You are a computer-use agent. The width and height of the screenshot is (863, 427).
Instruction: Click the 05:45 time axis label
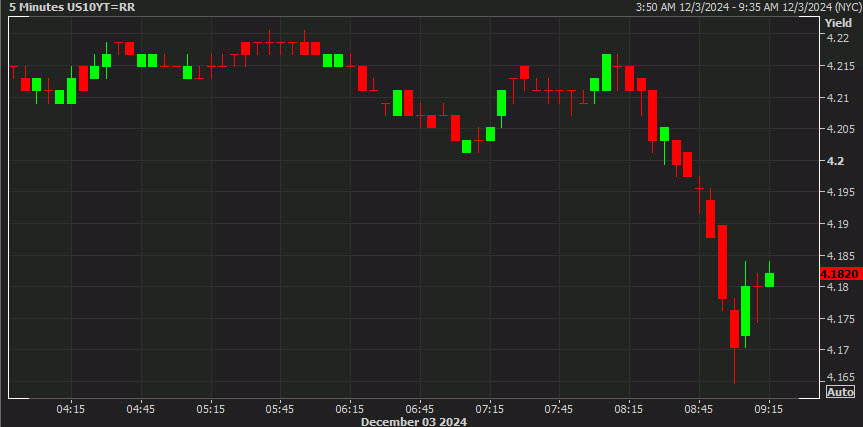(280, 409)
